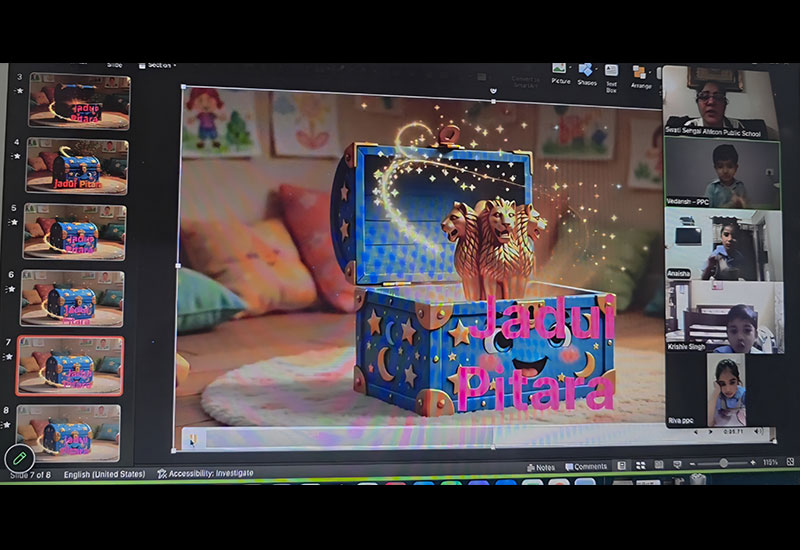This screenshot has height=550, width=800.
Task: Select slide 8 thumbnail
Action: [68, 433]
